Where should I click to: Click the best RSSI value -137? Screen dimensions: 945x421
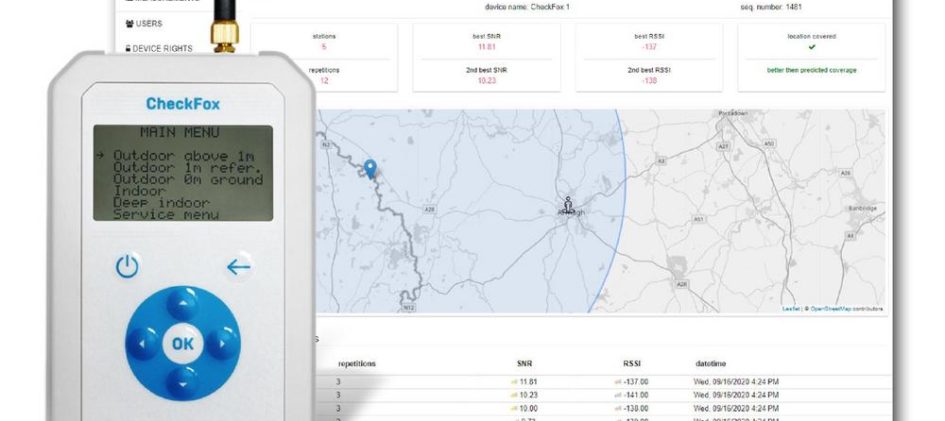click(649, 47)
